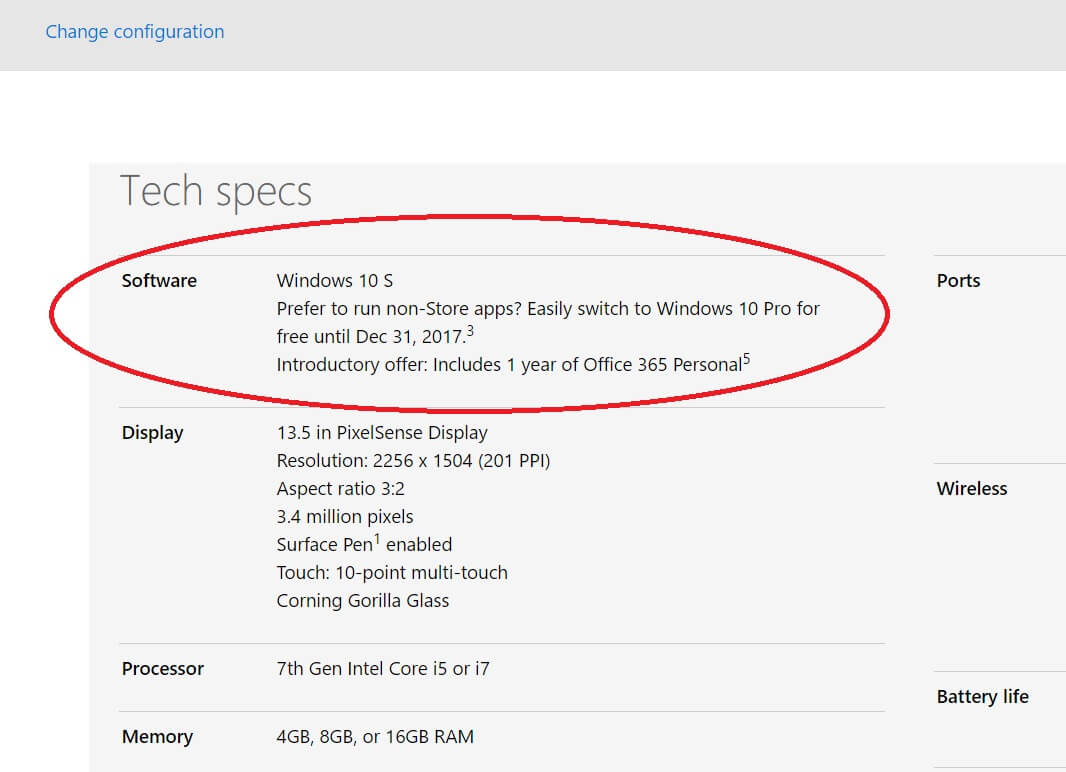Click the 13.5 in PixelSense Display line
Screen dimensions: 1066x772
(382, 433)
